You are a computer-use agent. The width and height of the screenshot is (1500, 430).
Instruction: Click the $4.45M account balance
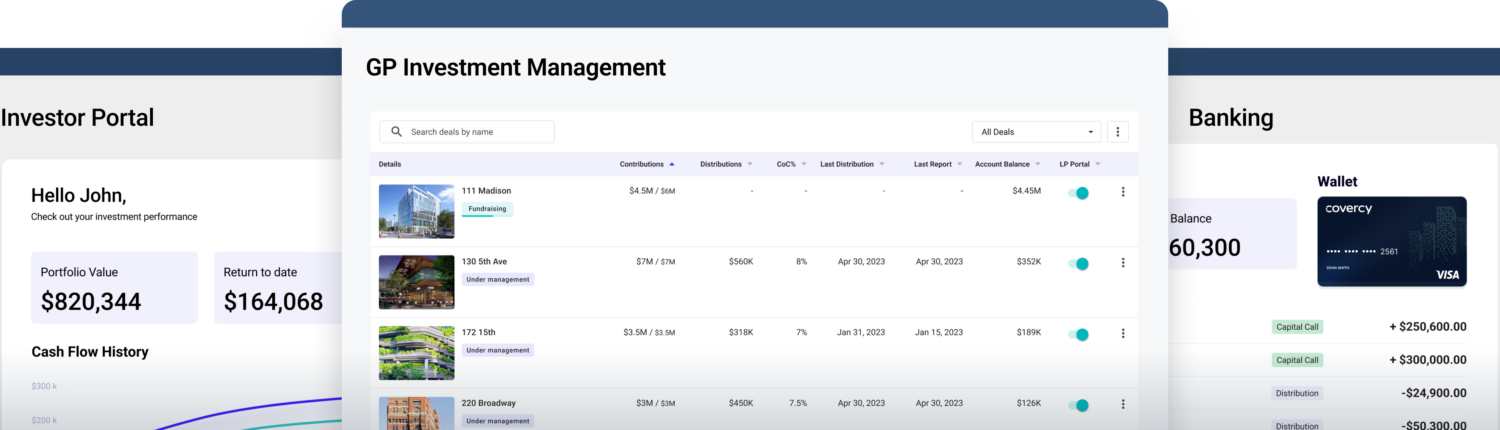1026,191
